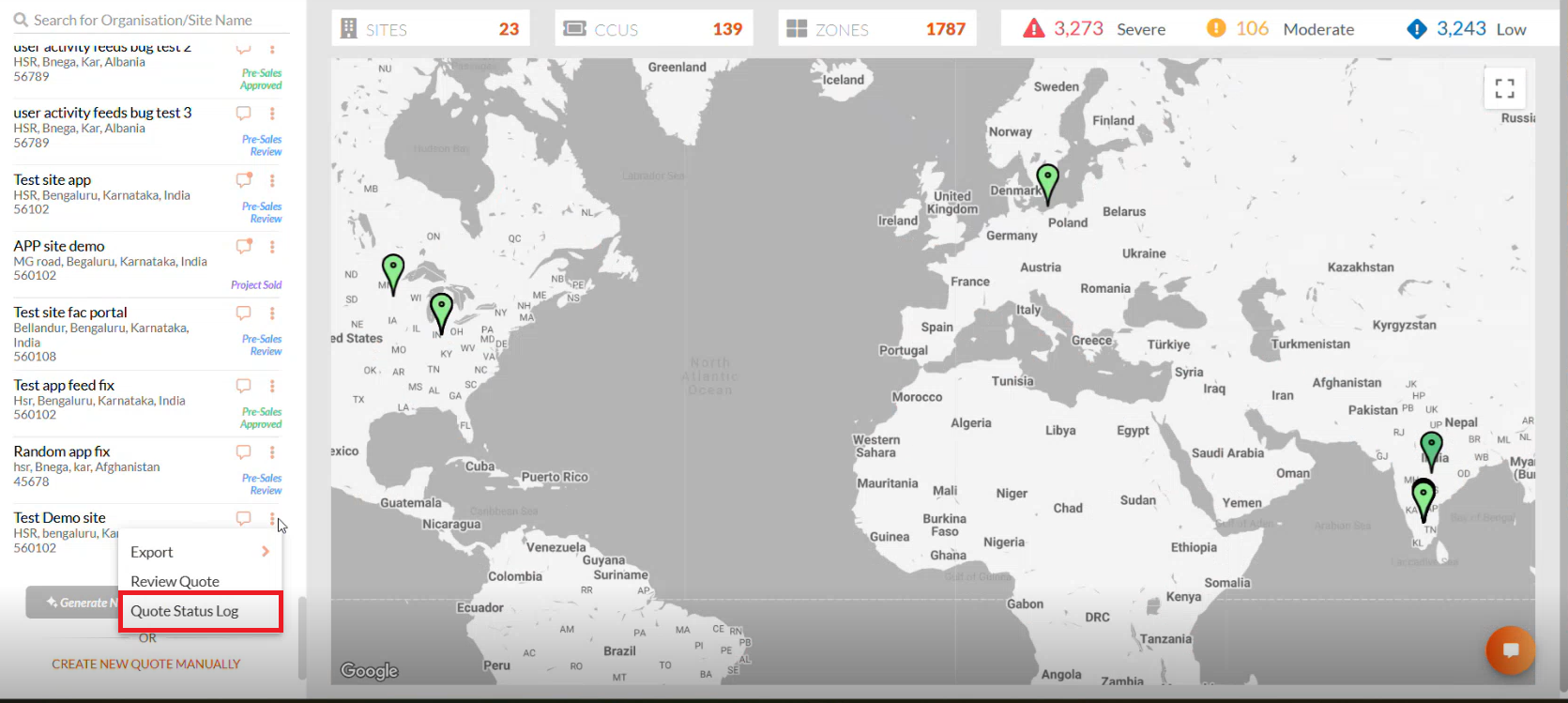Click the 'Project Sold' status on APP site demo

[256, 285]
